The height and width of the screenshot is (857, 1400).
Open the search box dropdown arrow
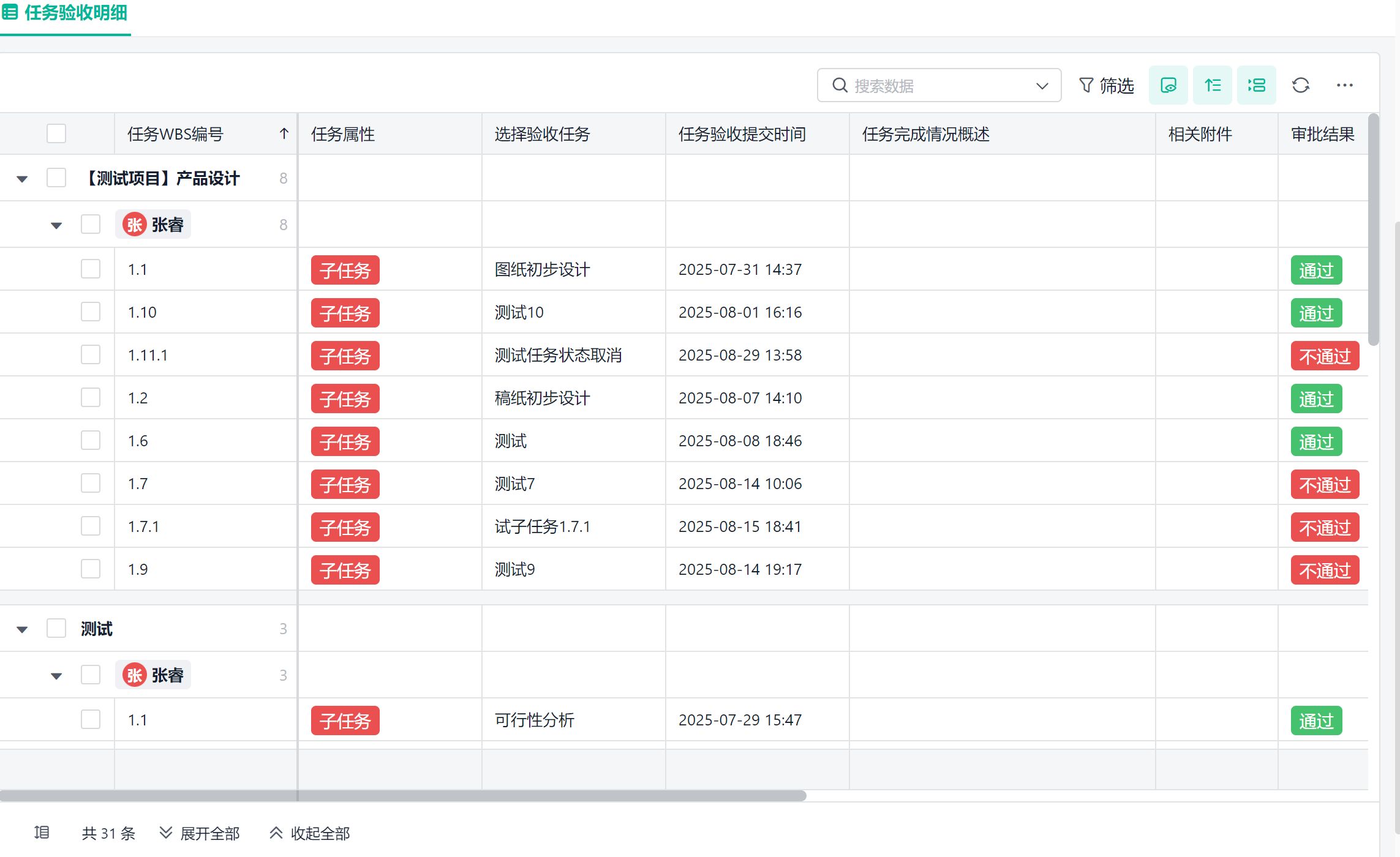click(1042, 86)
